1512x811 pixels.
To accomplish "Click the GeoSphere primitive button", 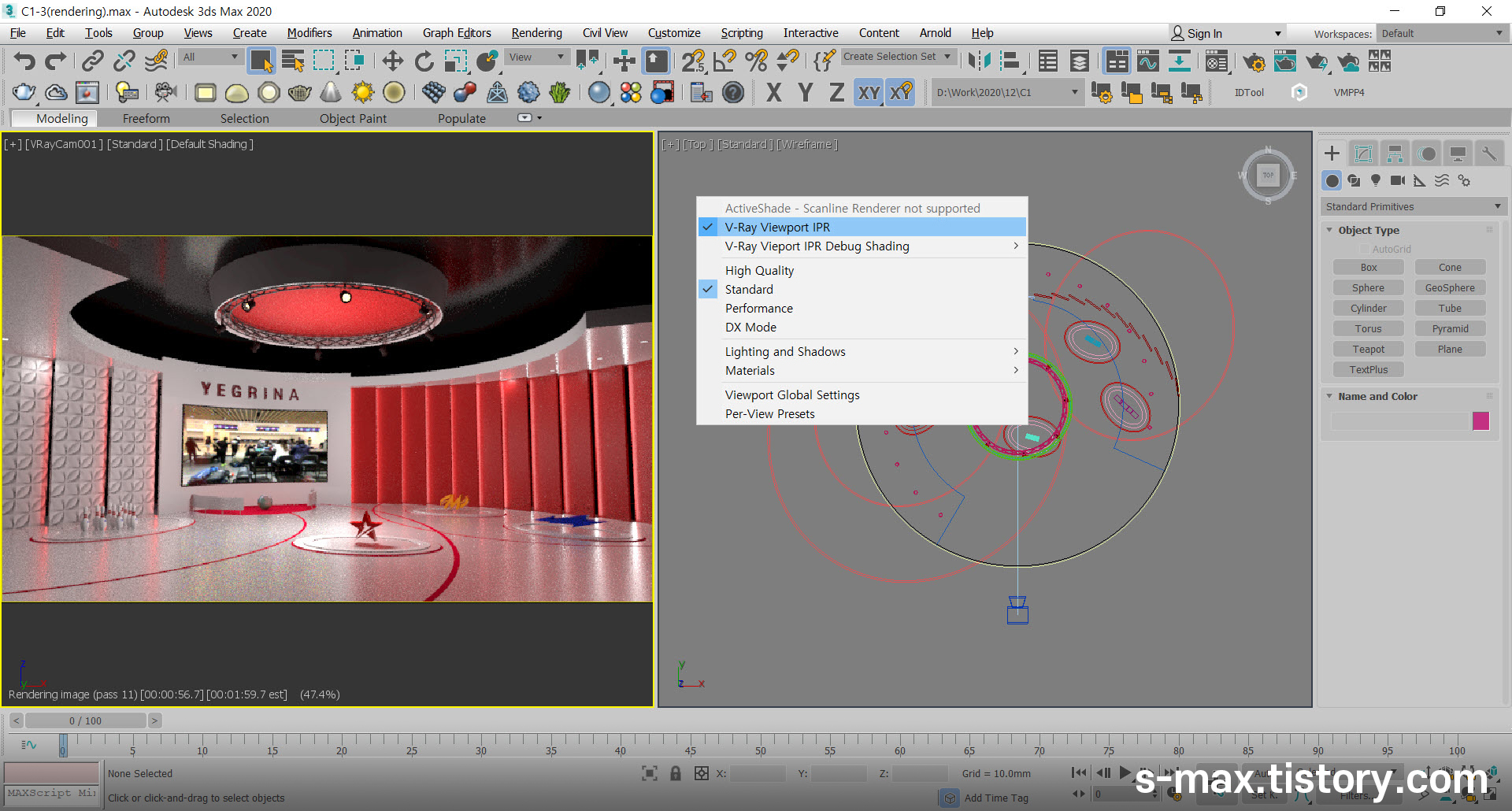I will point(1449,287).
